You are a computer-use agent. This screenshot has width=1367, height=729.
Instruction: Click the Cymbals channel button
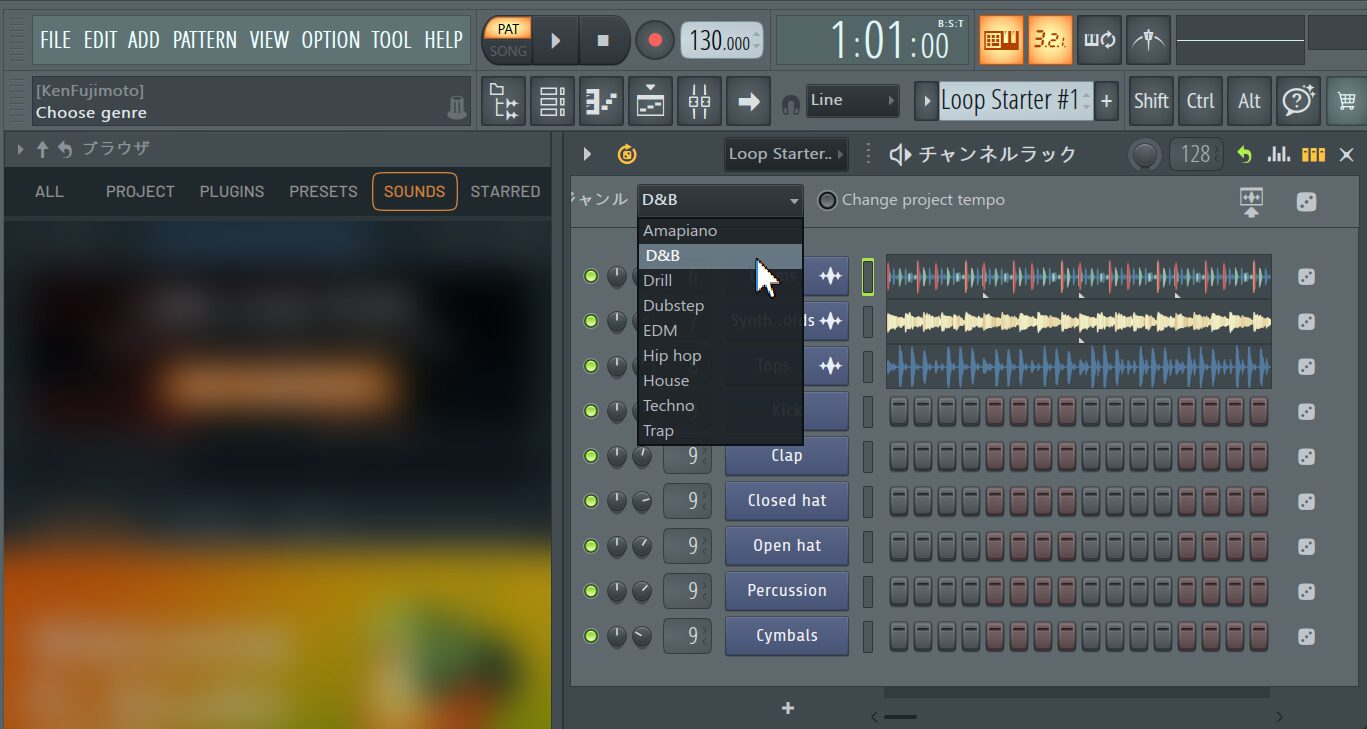point(787,636)
